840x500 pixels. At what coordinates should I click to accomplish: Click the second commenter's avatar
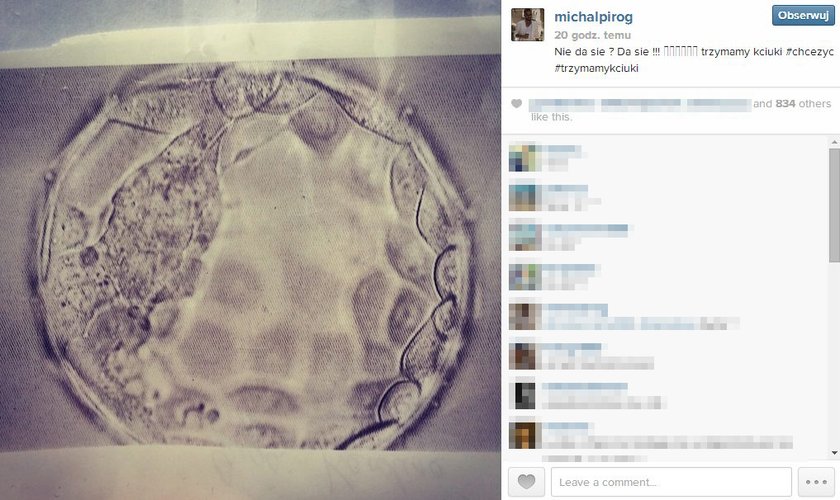tap(522, 197)
